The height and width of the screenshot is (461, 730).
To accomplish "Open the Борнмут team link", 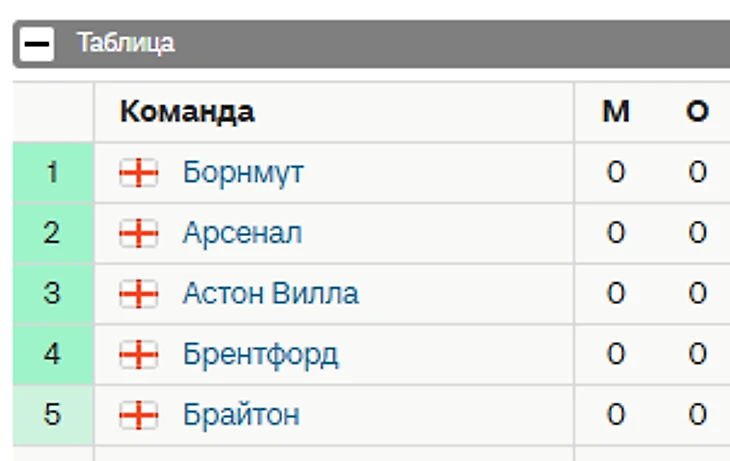I will click(x=243, y=173).
